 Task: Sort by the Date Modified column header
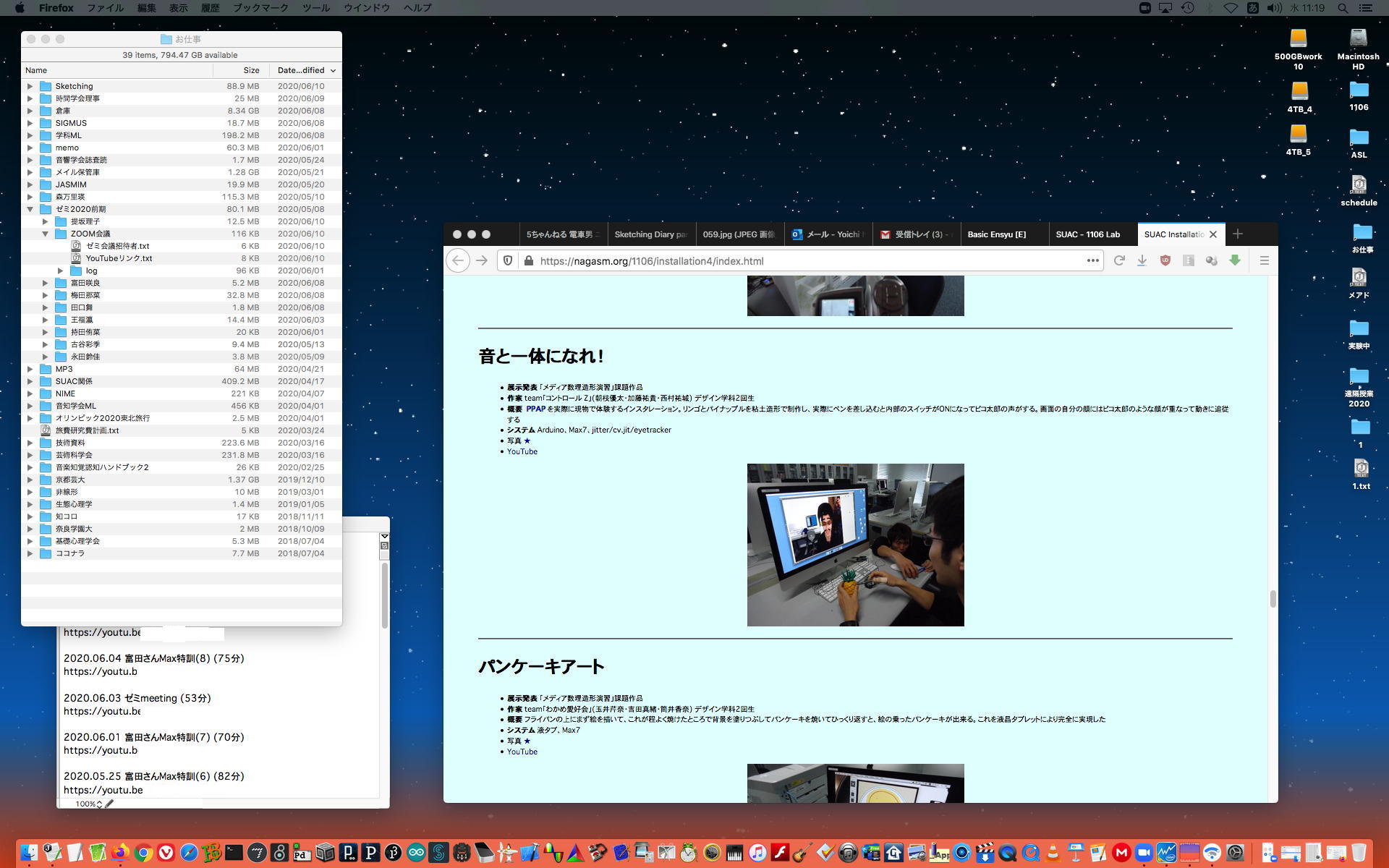point(301,70)
